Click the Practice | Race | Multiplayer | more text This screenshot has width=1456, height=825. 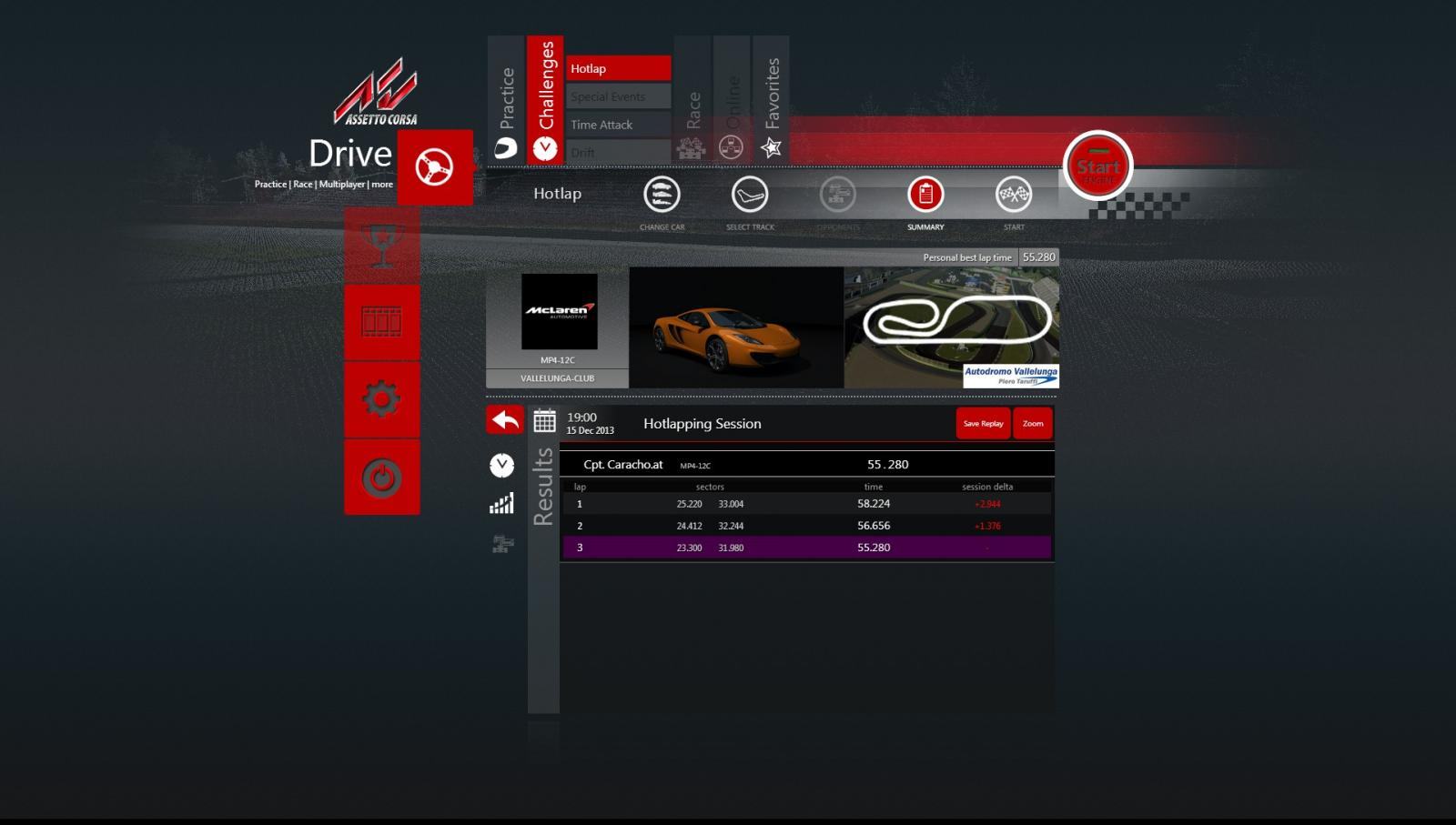(x=324, y=184)
